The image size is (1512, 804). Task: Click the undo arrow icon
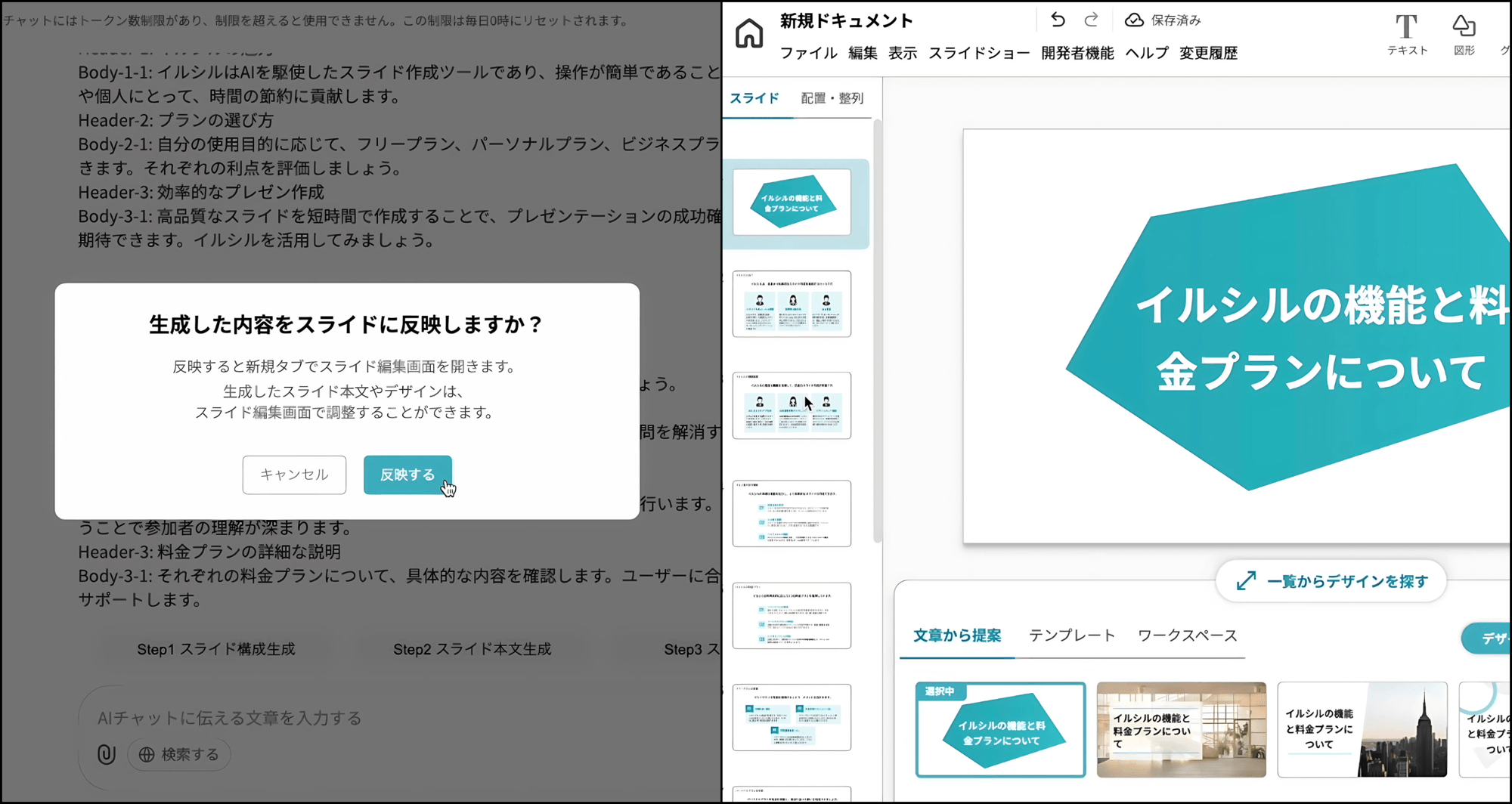pos(1058,20)
